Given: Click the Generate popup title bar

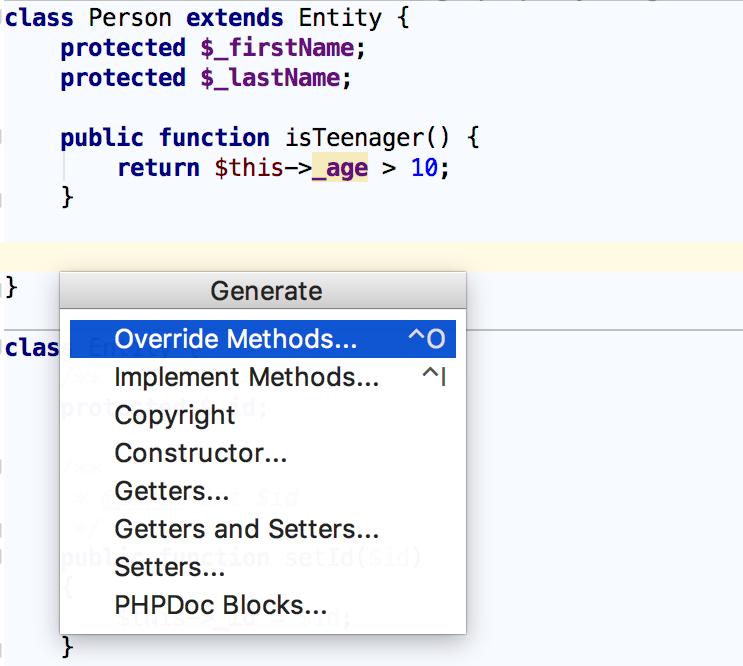Looking at the screenshot, I should 265,291.
